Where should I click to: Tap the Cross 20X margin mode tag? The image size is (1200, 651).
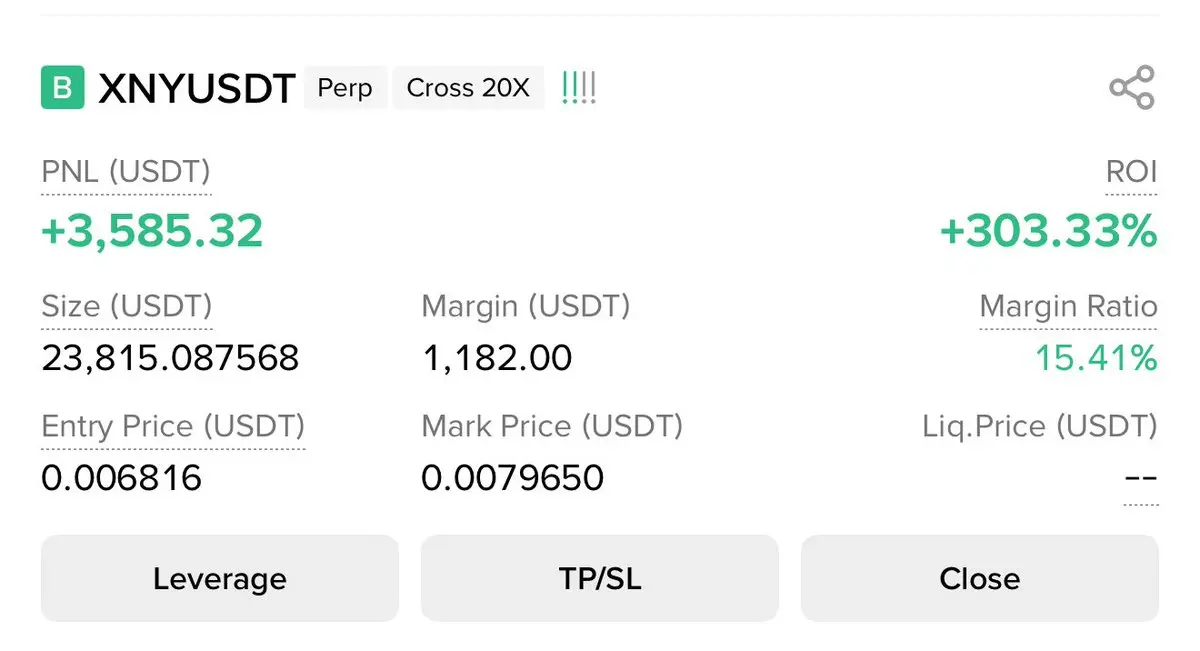[468, 88]
